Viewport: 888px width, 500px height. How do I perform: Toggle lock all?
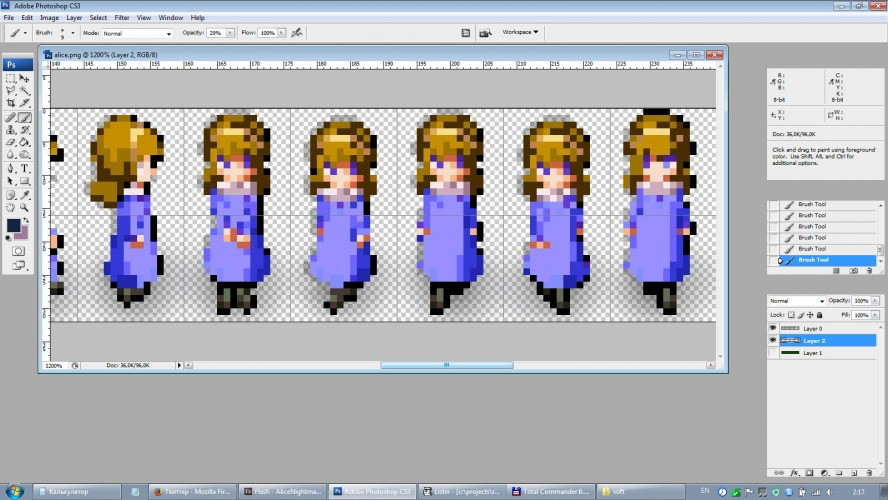[819, 315]
